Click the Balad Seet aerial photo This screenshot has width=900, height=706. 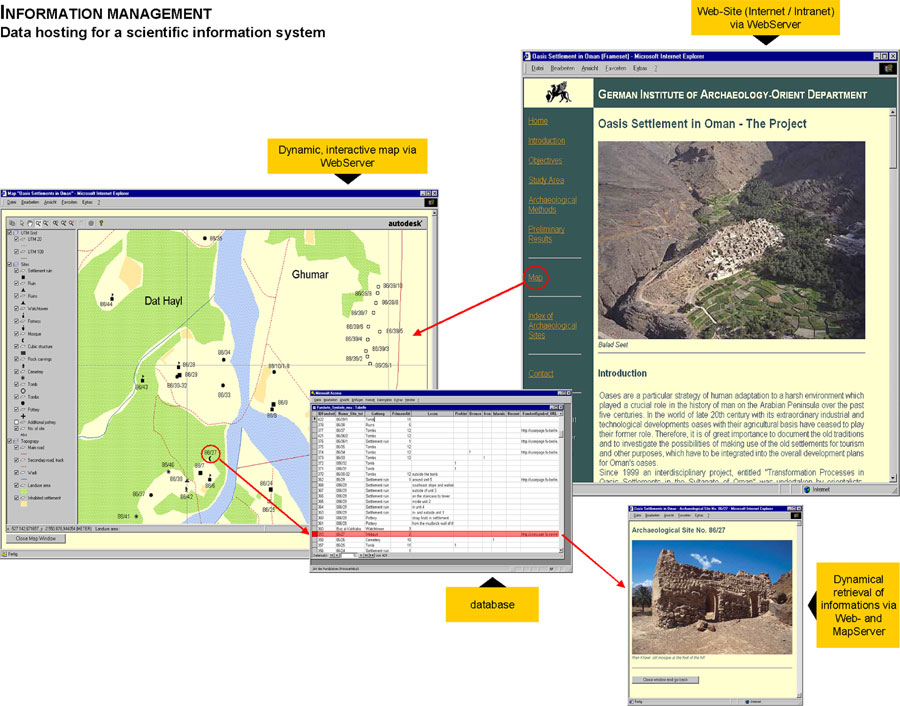tap(731, 240)
